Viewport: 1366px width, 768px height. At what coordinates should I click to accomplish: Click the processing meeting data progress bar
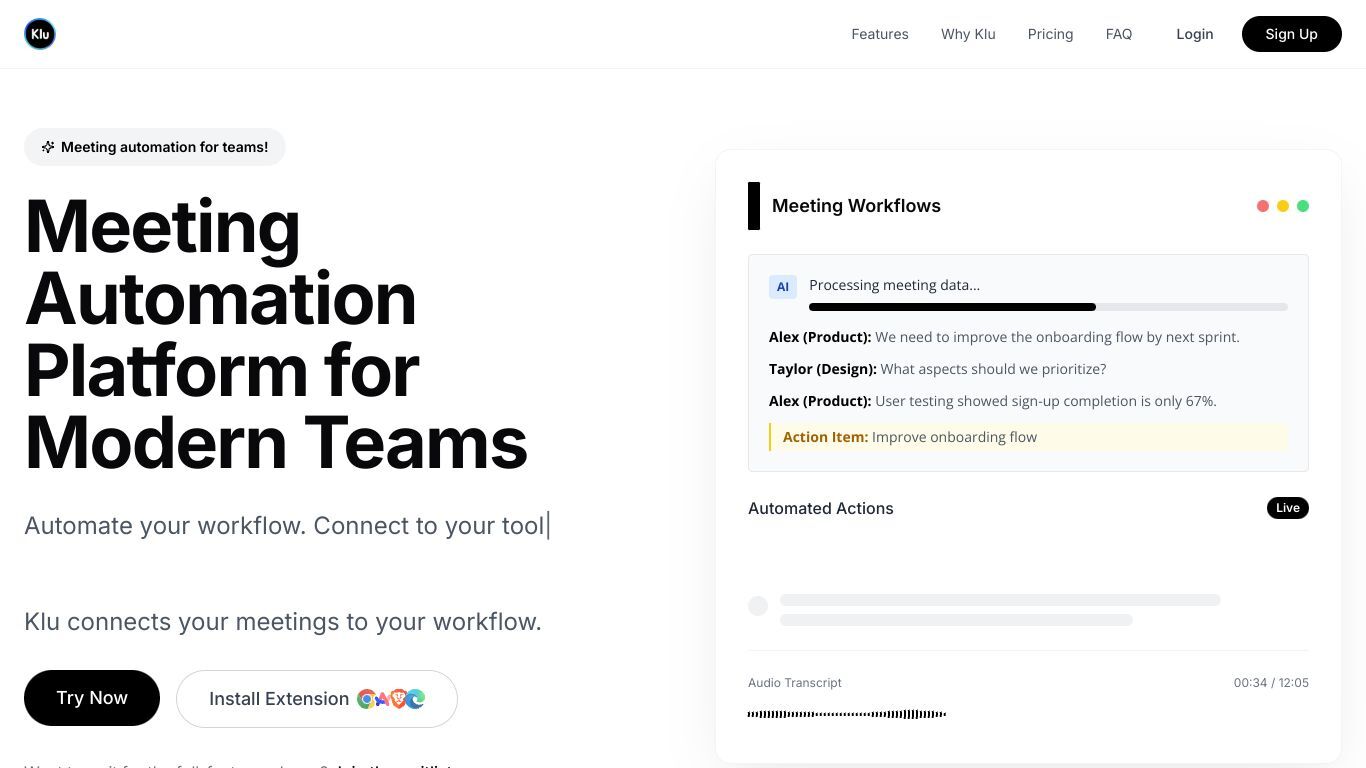[1048, 307]
